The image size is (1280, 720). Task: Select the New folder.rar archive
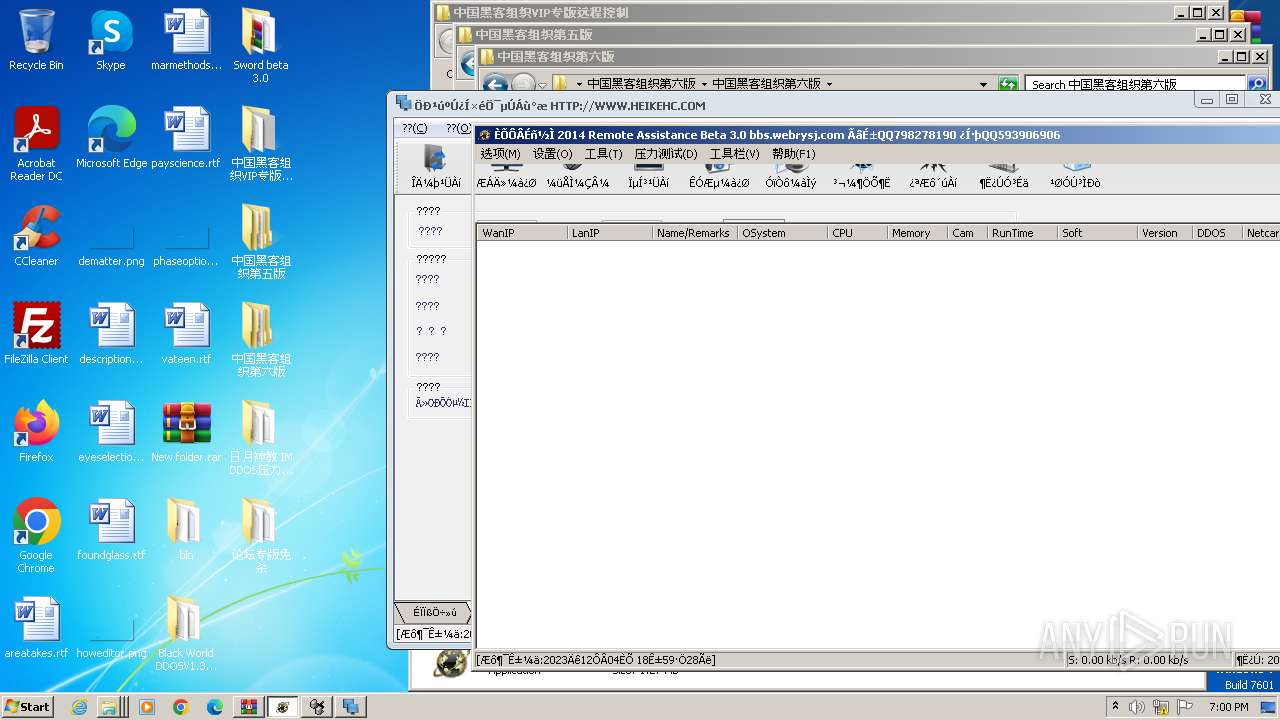(186, 432)
